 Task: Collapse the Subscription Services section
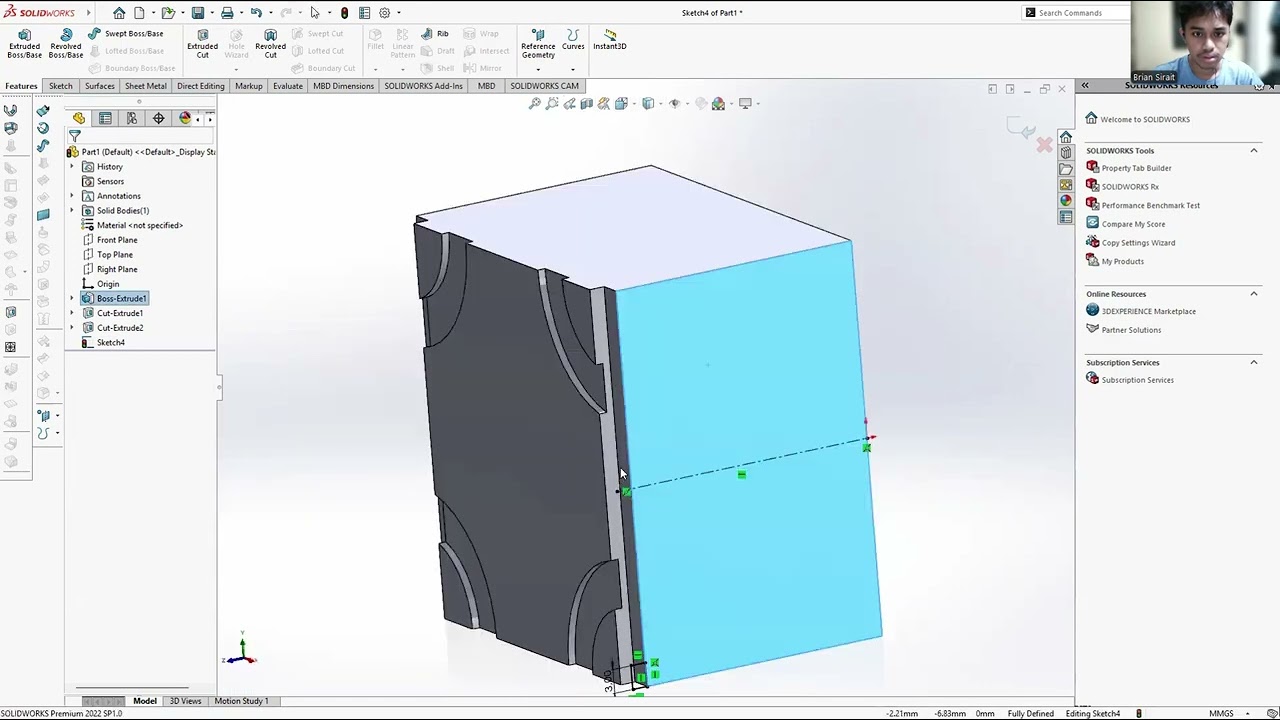[x=1254, y=362]
